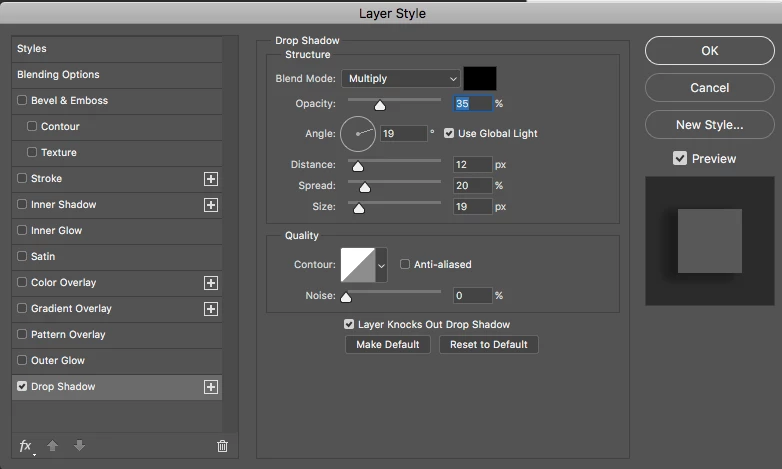Click the Noise value field
Image resolution: width=782 pixels, height=469 pixels.
(x=472, y=295)
